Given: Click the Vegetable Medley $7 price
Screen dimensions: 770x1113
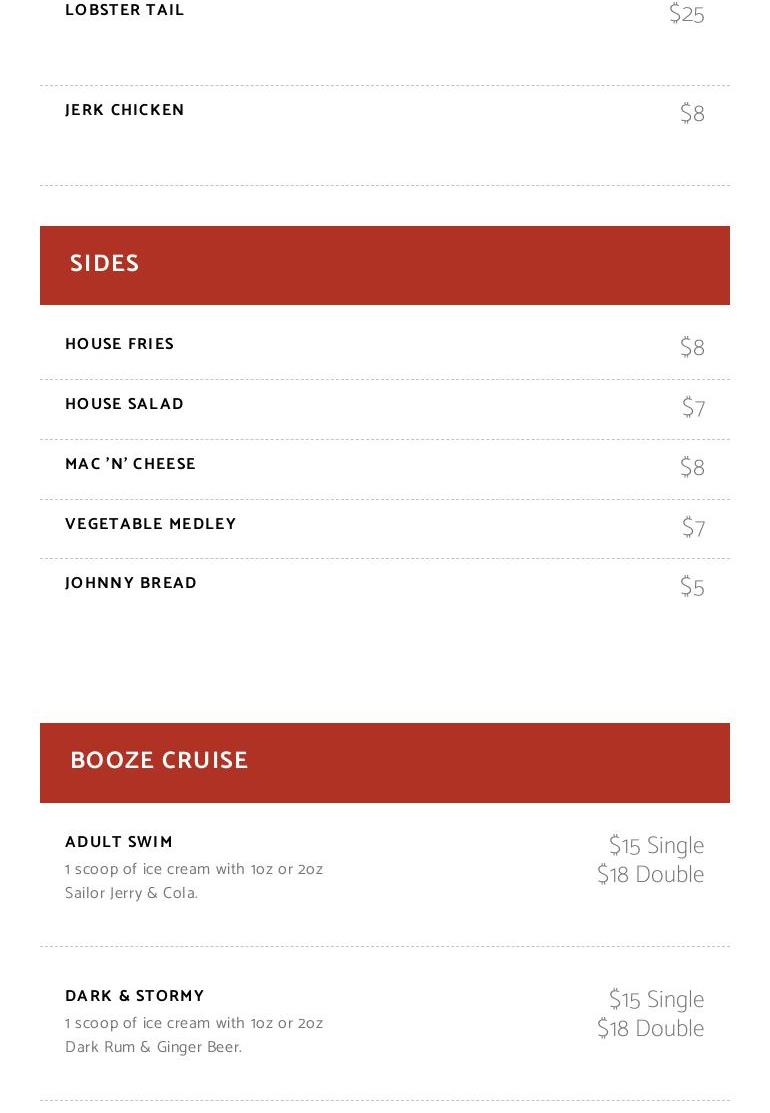Looking at the screenshot, I should 693,528.
